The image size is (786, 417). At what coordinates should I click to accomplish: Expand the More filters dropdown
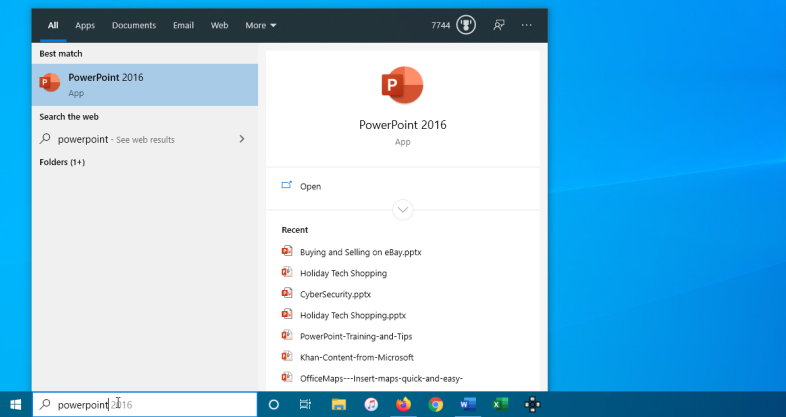pyautogui.click(x=261, y=25)
